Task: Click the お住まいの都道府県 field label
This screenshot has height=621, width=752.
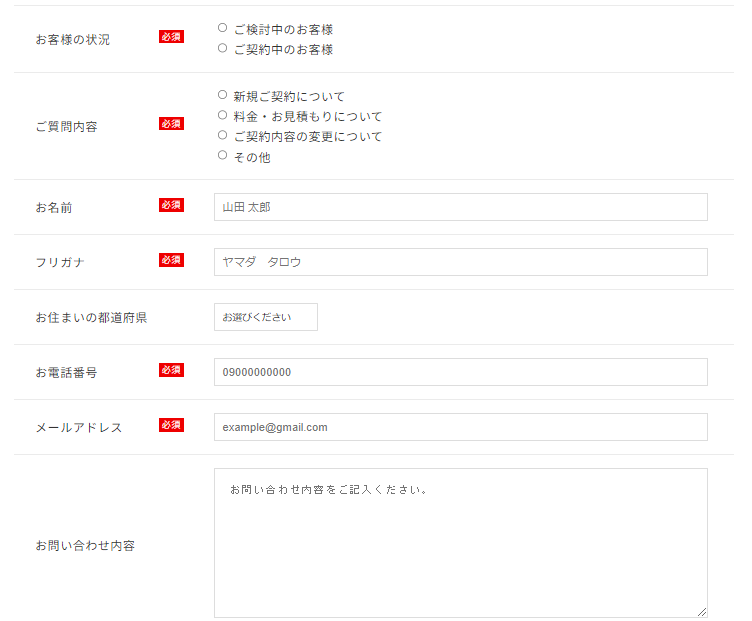Action: 91,318
